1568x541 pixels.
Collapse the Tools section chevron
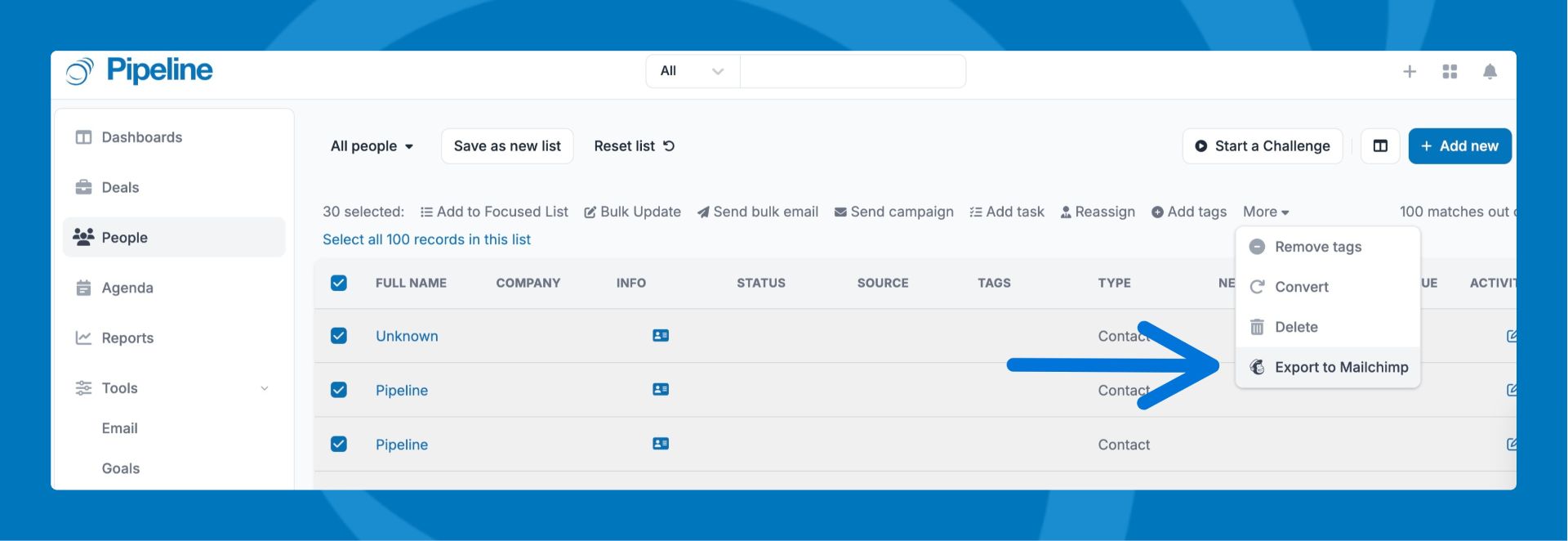[x=265, y=388]
